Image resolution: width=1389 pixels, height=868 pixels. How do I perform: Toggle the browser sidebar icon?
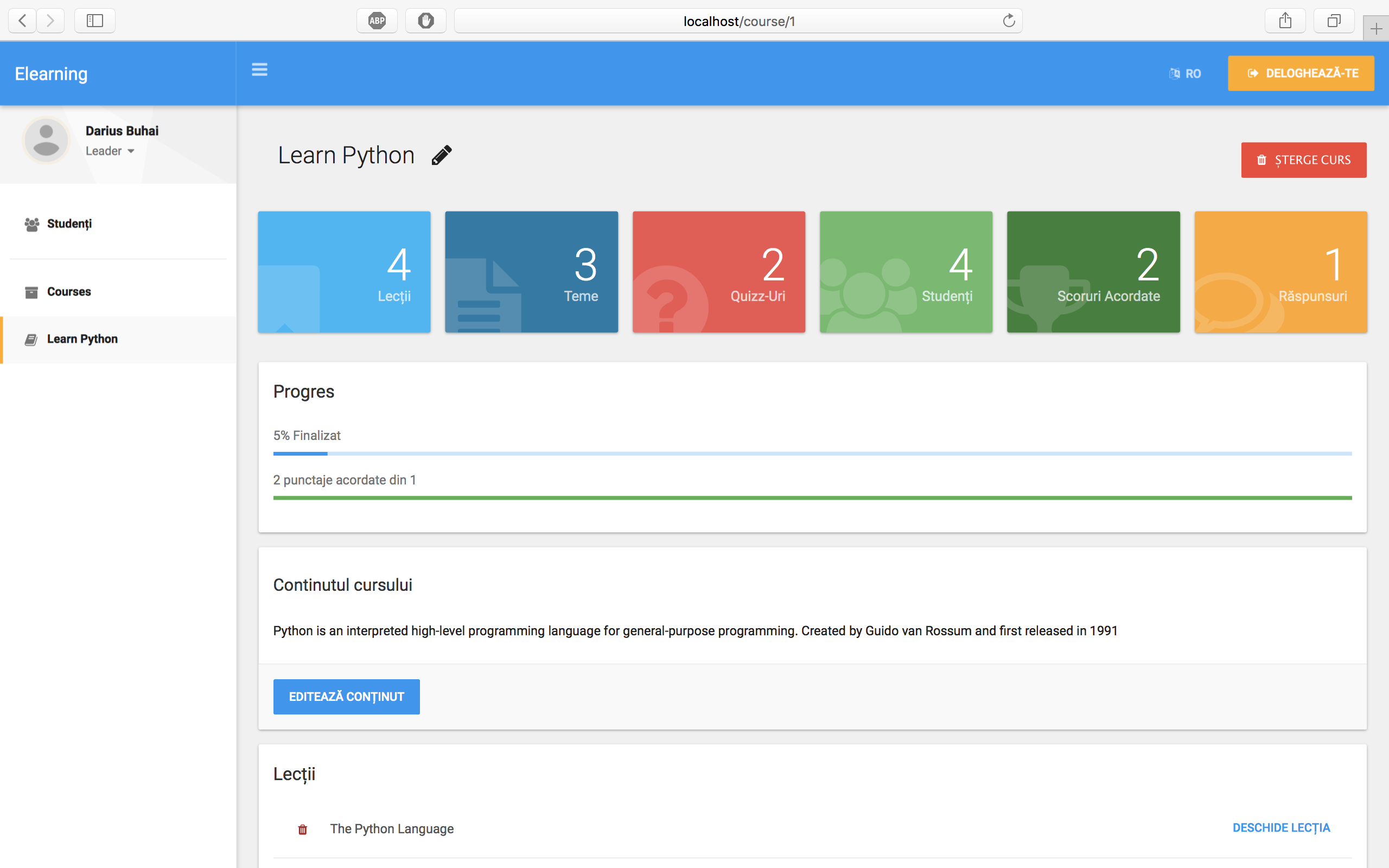click(95, 21)
